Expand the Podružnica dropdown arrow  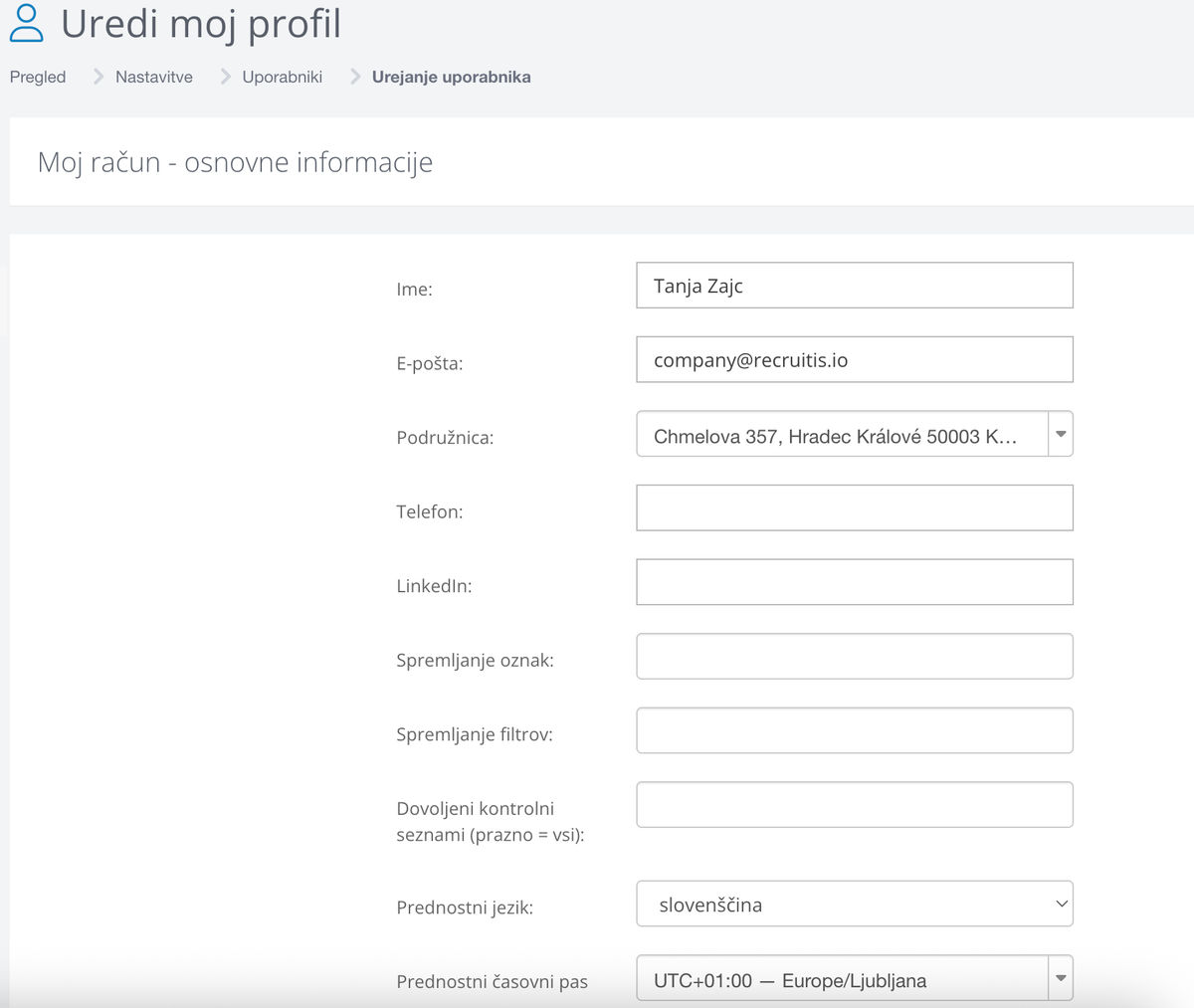(1061, 434)
